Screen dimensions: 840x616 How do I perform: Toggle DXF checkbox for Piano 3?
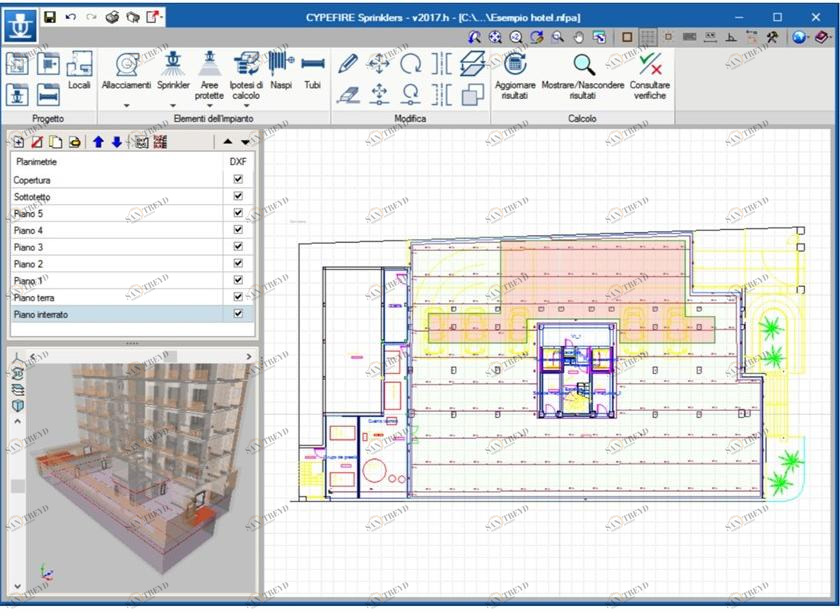[238, 246]
